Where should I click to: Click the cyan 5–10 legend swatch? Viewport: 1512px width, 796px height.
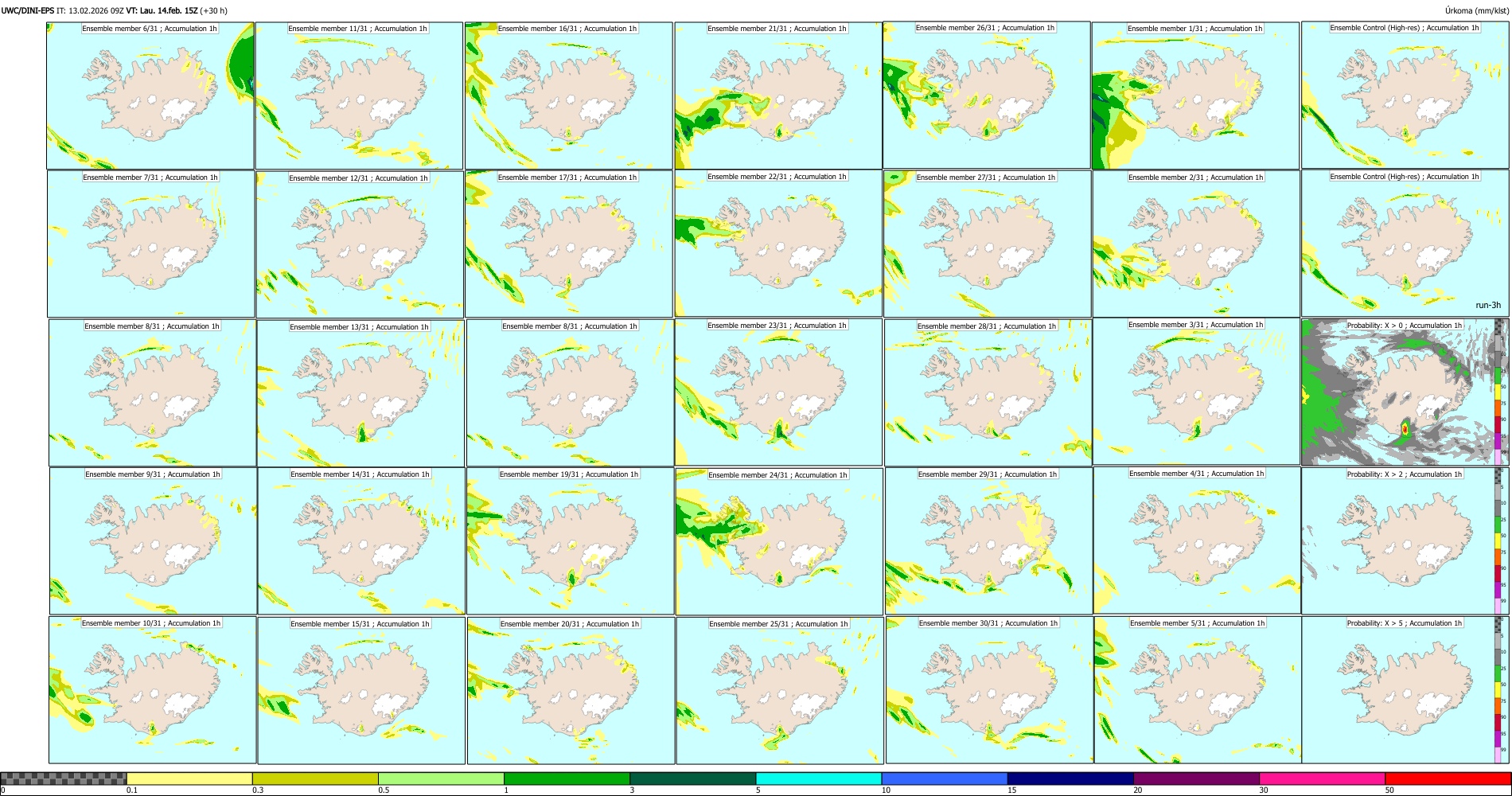[819, 778]
